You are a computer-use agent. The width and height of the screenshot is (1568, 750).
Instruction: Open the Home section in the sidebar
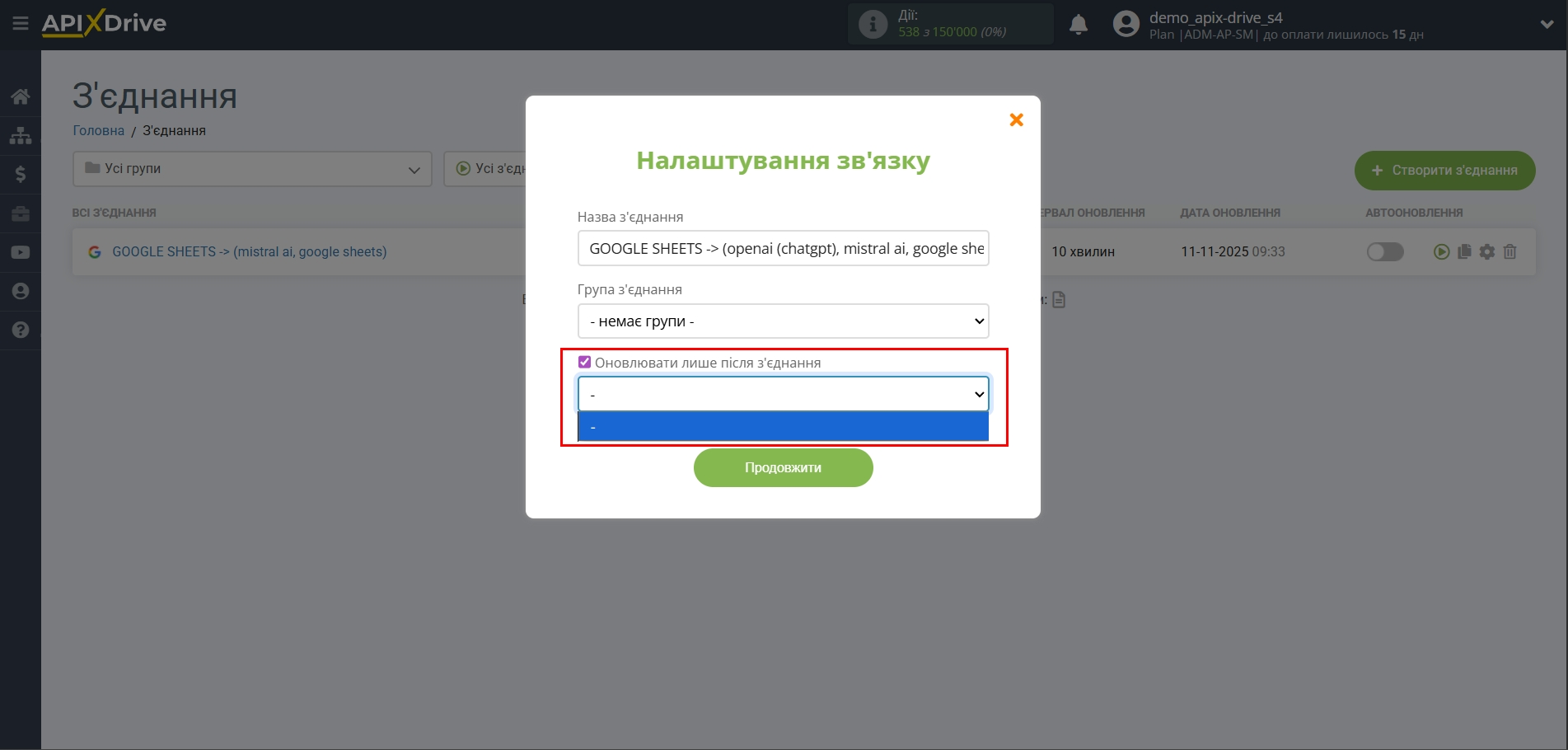(x=20, y=96)
